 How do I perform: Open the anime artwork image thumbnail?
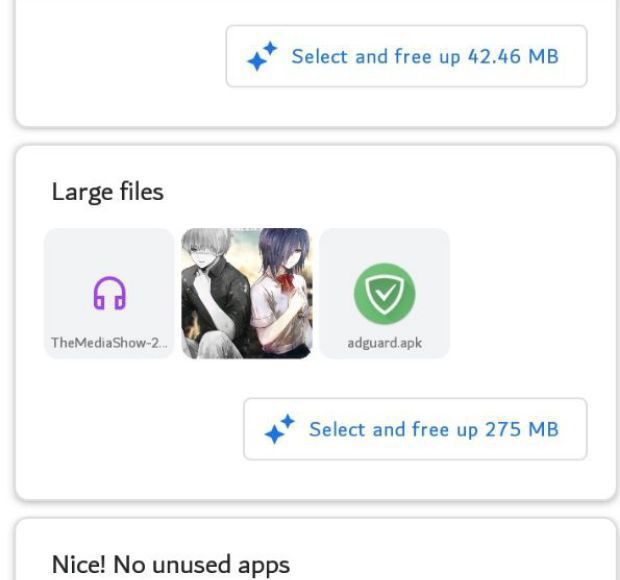[247, 293]
